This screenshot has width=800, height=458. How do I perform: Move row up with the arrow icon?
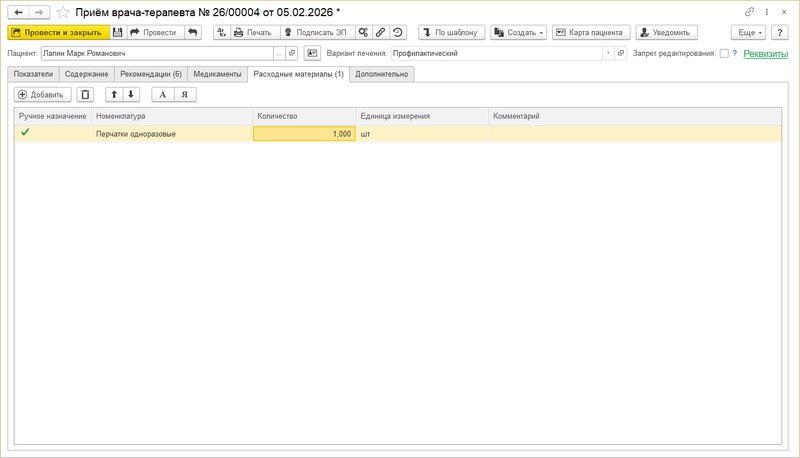[x=114, y=94]
